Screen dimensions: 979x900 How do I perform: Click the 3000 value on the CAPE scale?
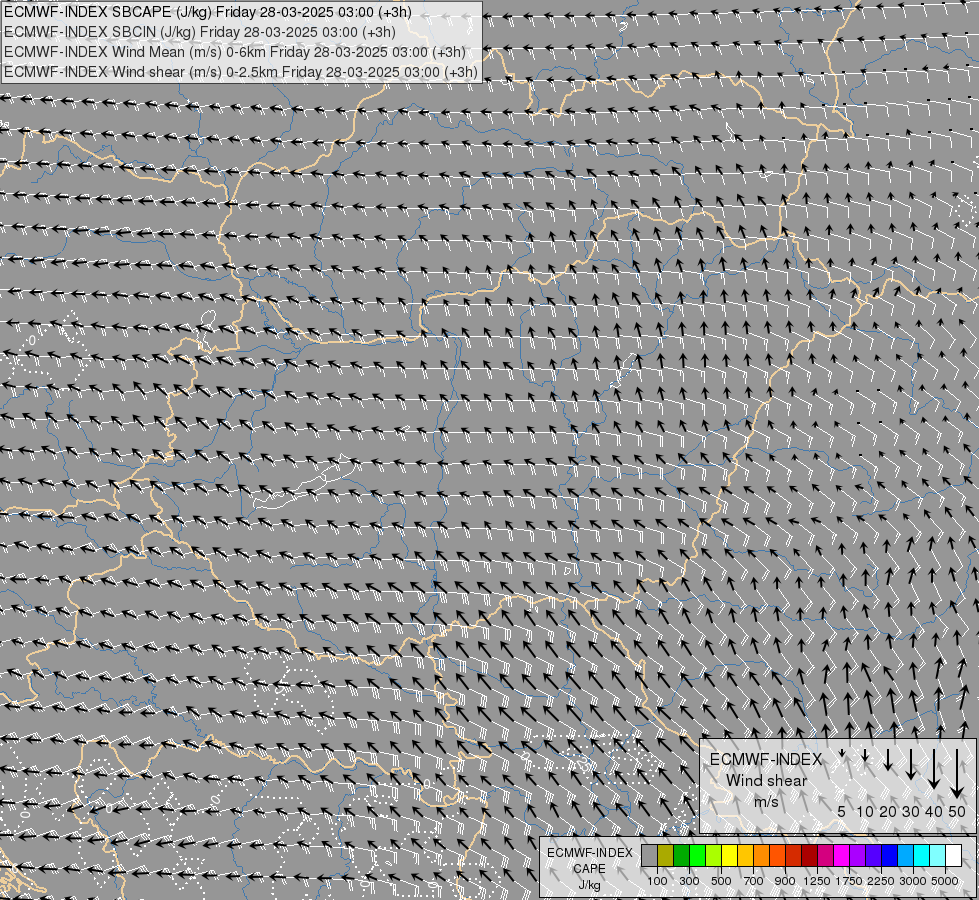(913, 881)
